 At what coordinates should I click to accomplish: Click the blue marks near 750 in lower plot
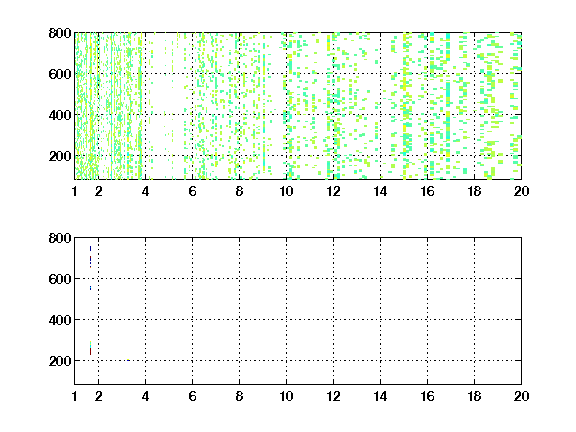click(x=90, y=249)
